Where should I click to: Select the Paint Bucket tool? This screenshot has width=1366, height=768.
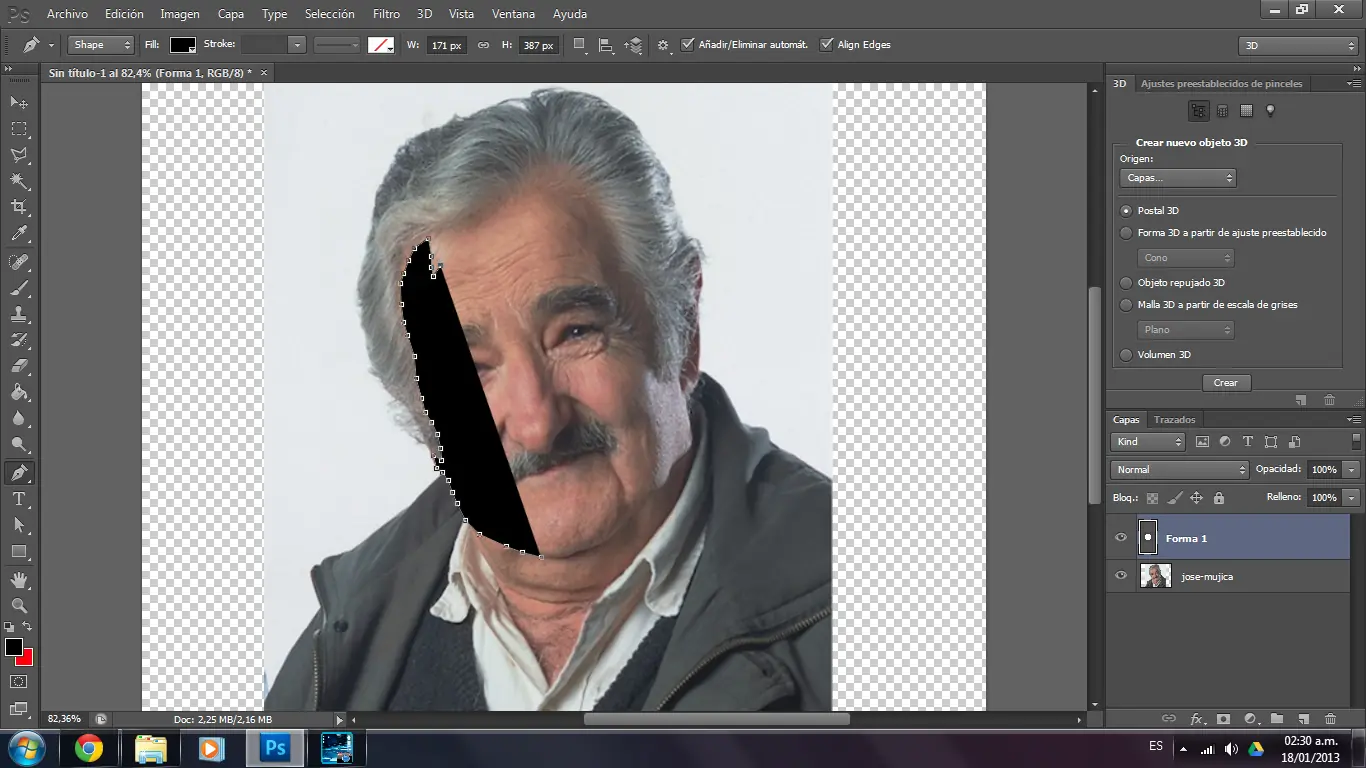click(x=19, y=393)
